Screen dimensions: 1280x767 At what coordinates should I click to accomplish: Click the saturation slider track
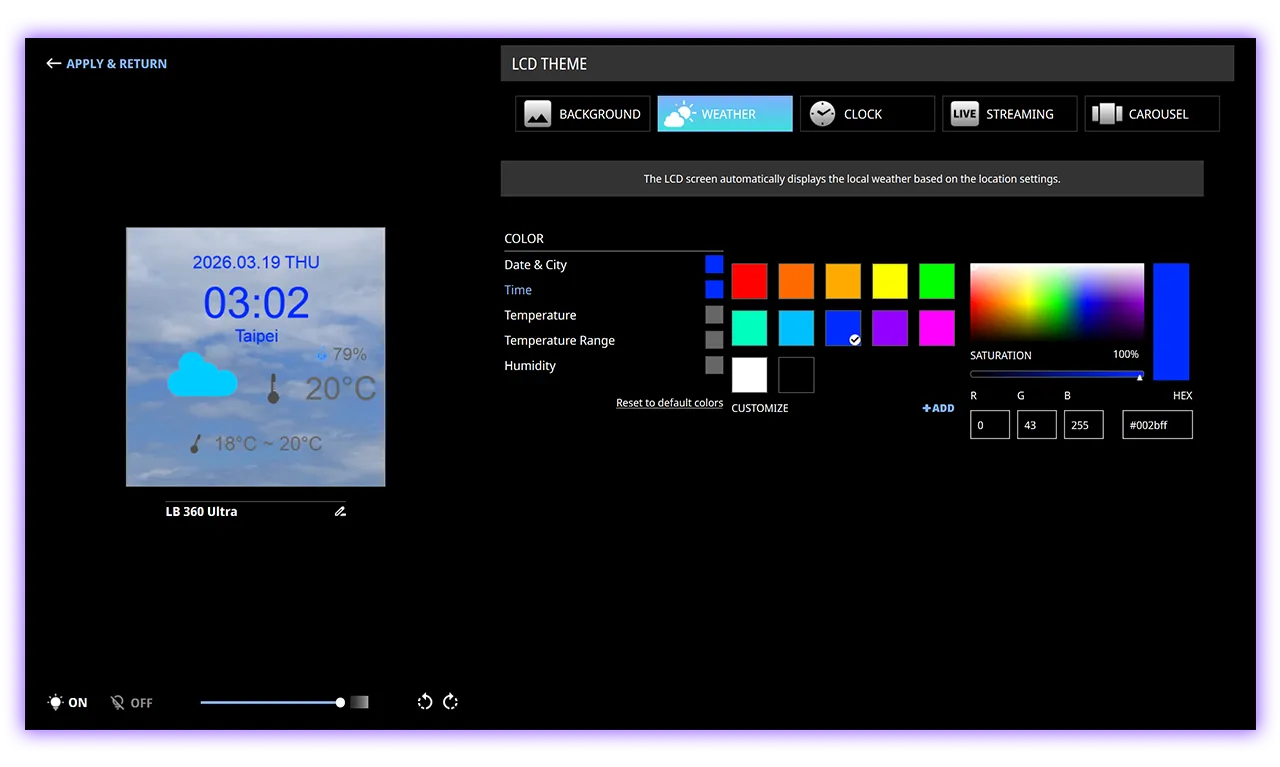pyautogui.click(x=1055, y=375)
